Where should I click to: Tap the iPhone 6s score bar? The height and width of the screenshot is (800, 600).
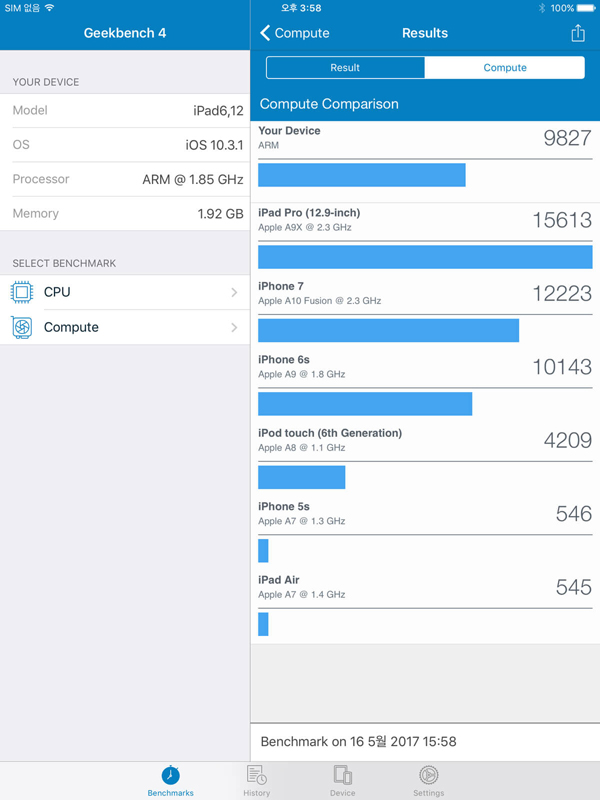pyautogui.click(x=365, y=404)
